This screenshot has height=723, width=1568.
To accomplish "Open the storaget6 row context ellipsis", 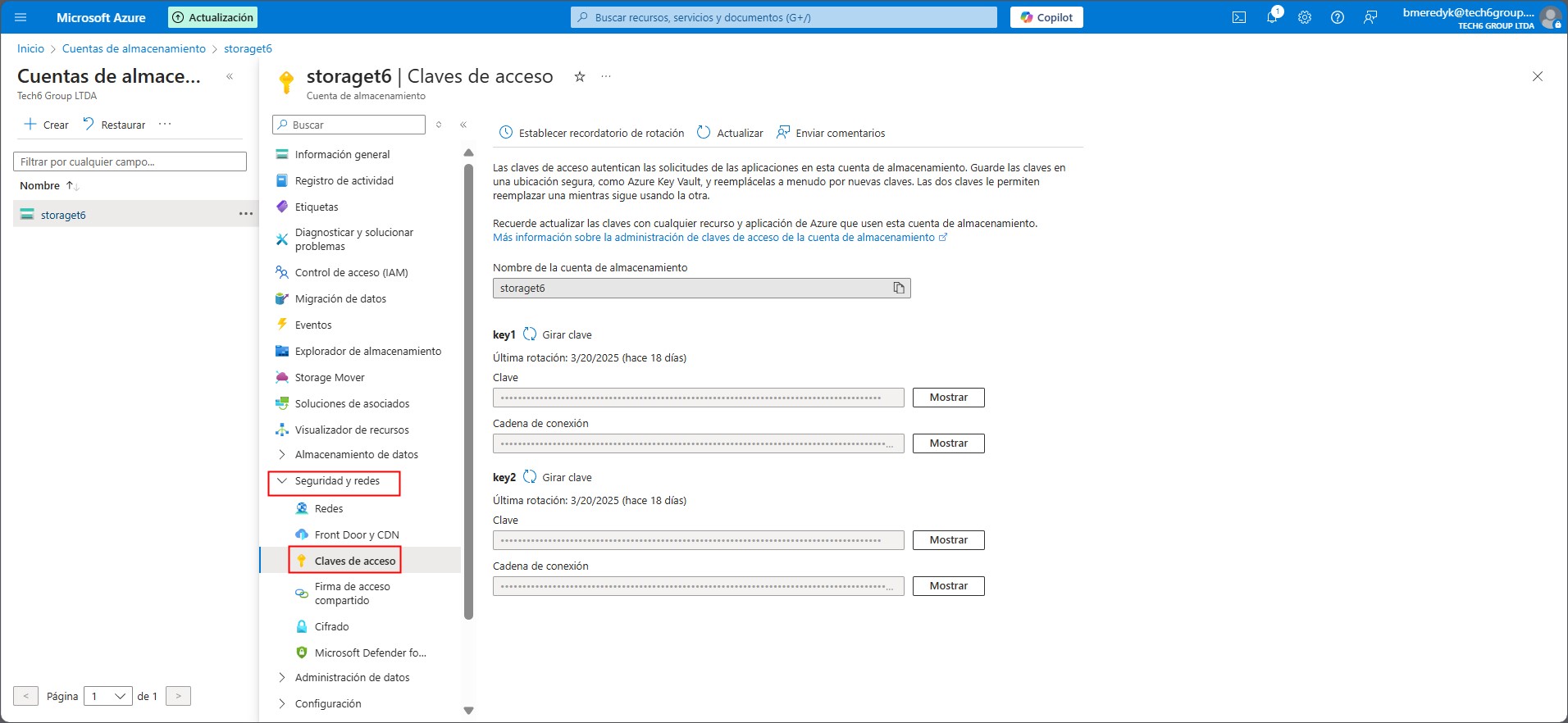I will coord(245,214).
